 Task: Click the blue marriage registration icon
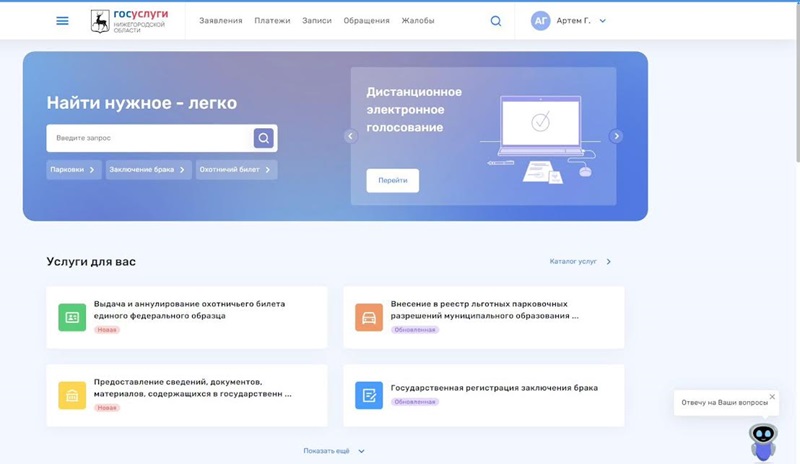[369, 395]
